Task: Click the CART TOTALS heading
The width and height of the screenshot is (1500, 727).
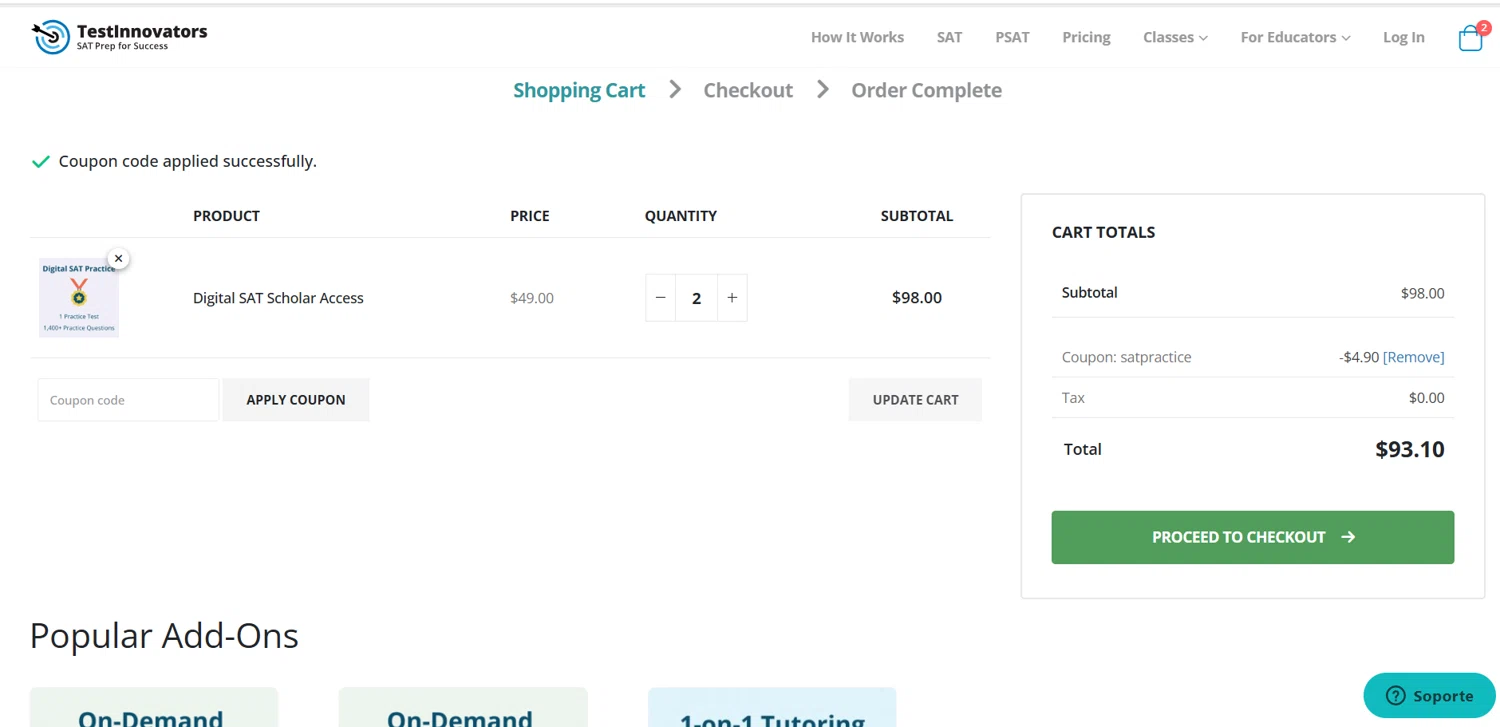Action: (x=1103, y=232)
